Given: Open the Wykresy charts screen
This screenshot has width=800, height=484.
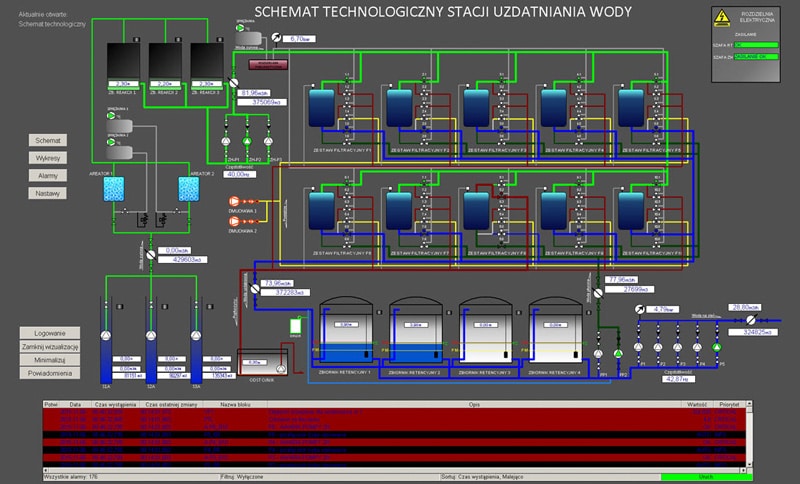Looking at the screenshot, I should tap(47, 159).
